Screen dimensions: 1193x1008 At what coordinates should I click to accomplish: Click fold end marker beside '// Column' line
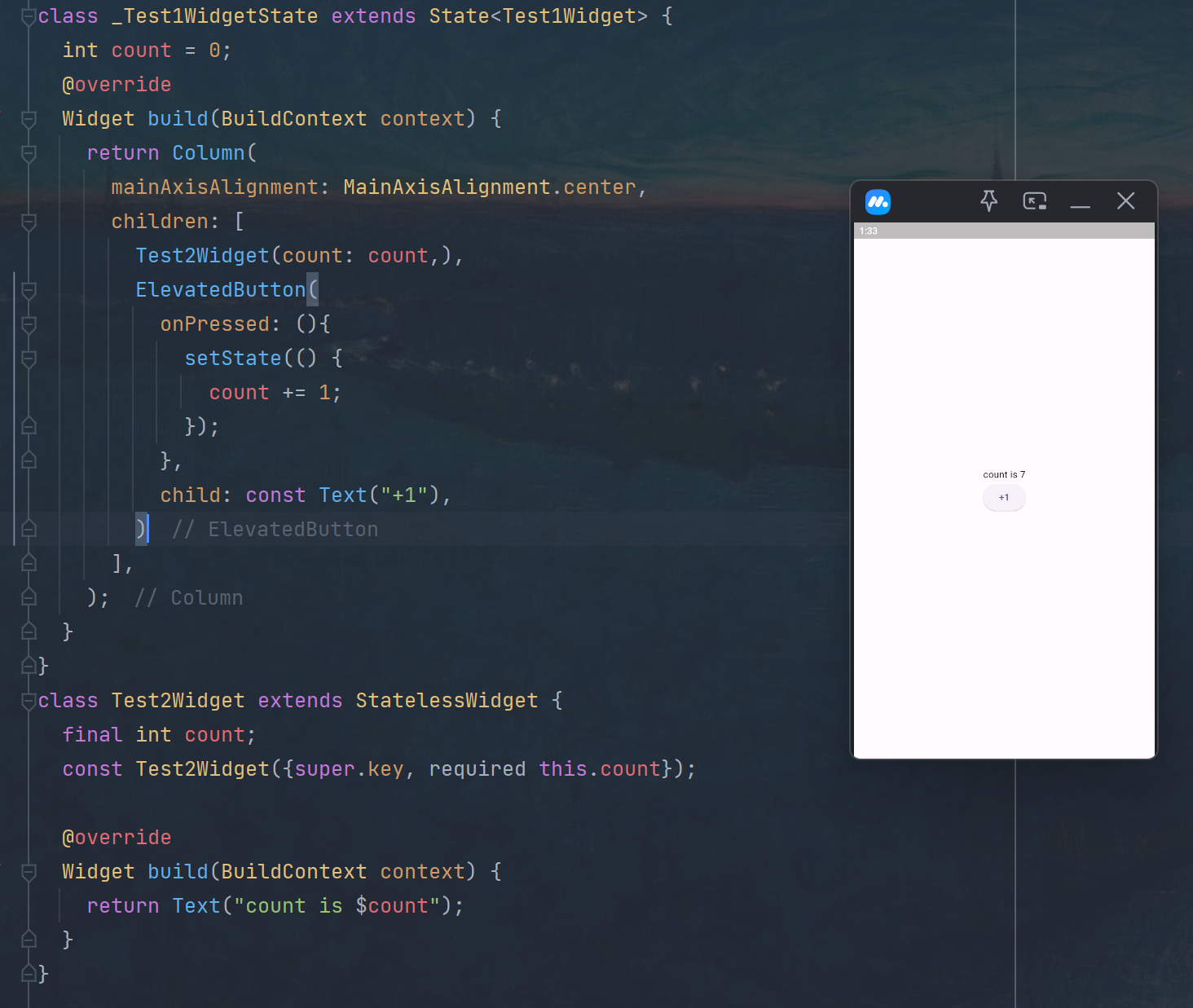(29, 596)
